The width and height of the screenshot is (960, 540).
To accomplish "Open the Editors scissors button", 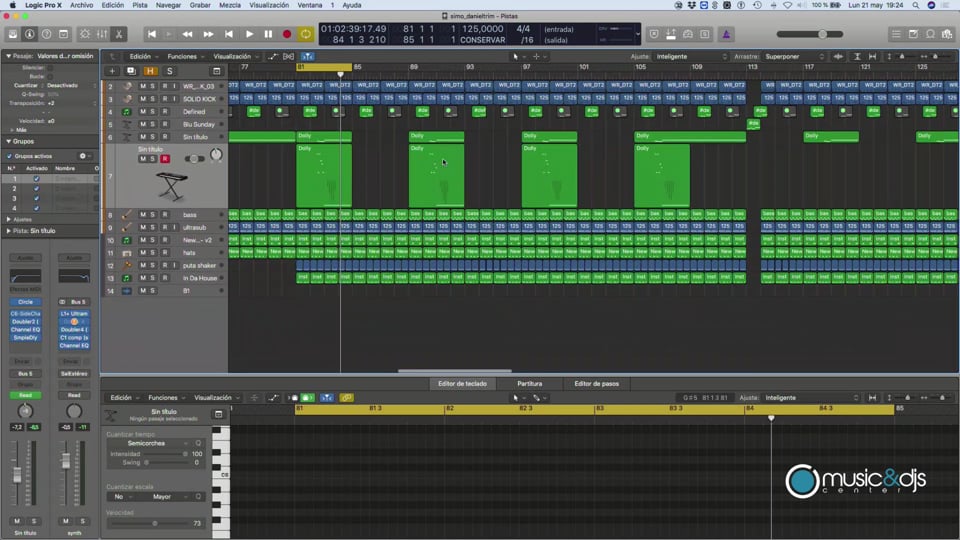I will (119, 34).
